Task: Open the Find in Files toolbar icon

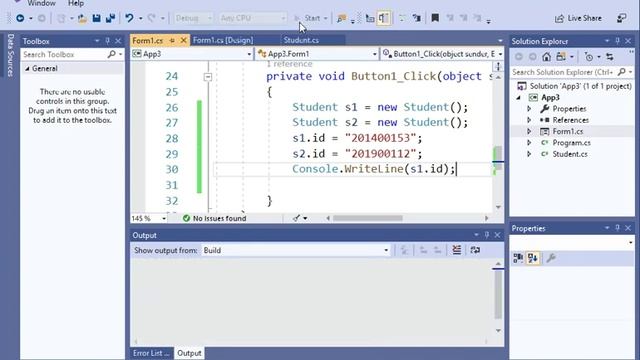Action: [x=341, y=18]
